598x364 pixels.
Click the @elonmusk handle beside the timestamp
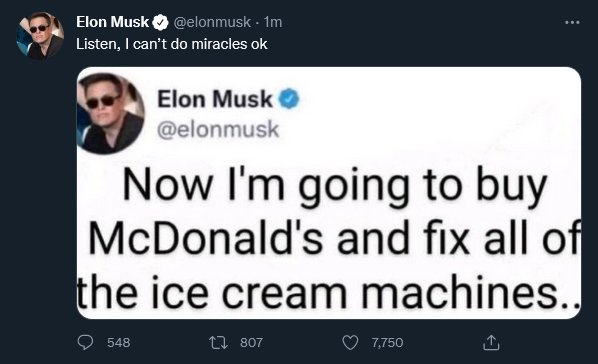pyautogui.click(x=212, y=22)
